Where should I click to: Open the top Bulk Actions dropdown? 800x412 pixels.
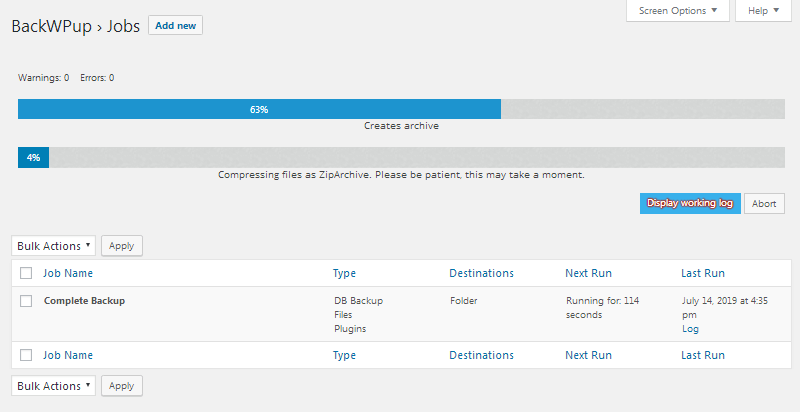coord(54,246)
